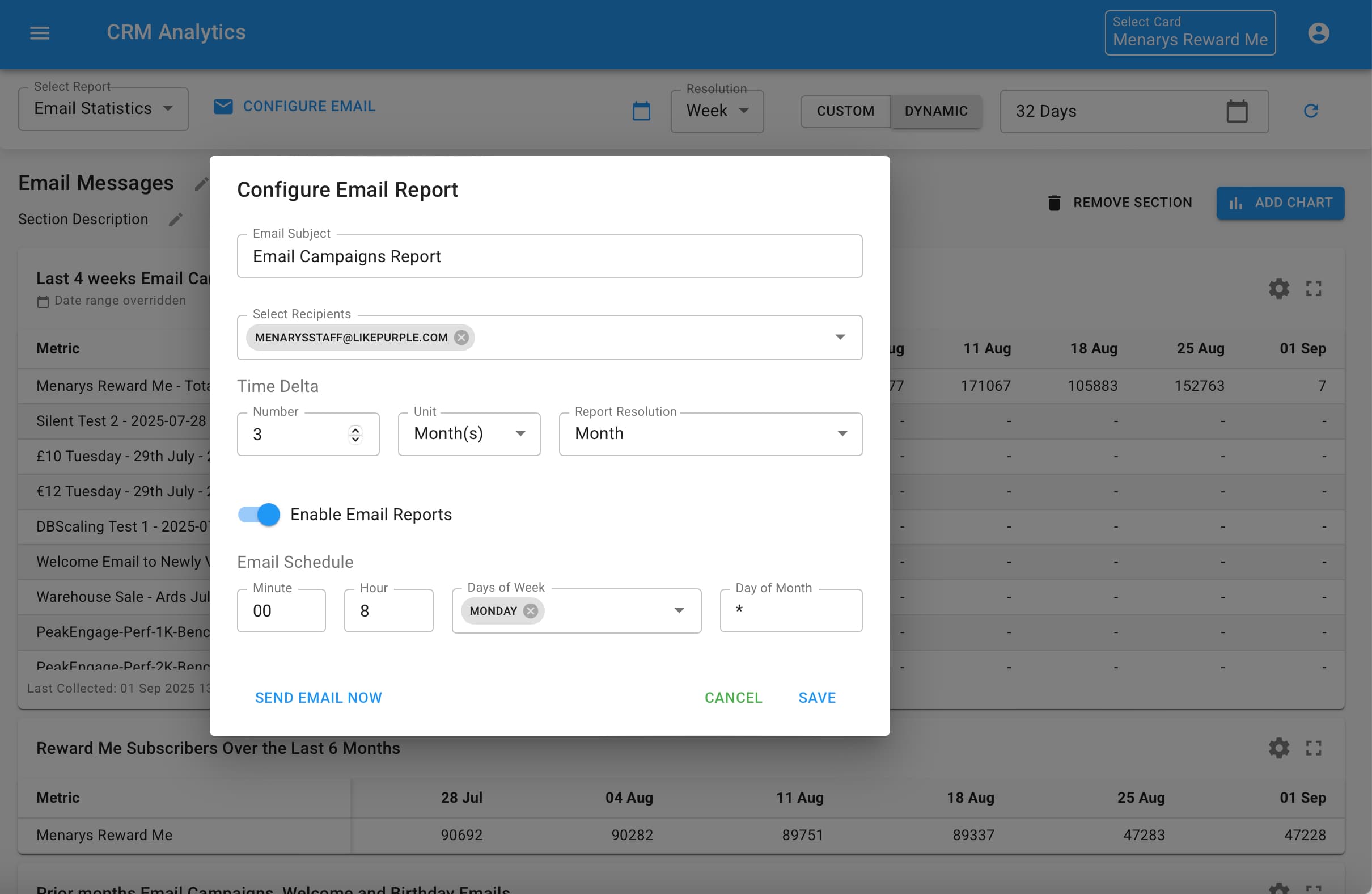Click the SEND EMAIL NOW button
The image size is (1372, 894).
[x=318, y=697]
